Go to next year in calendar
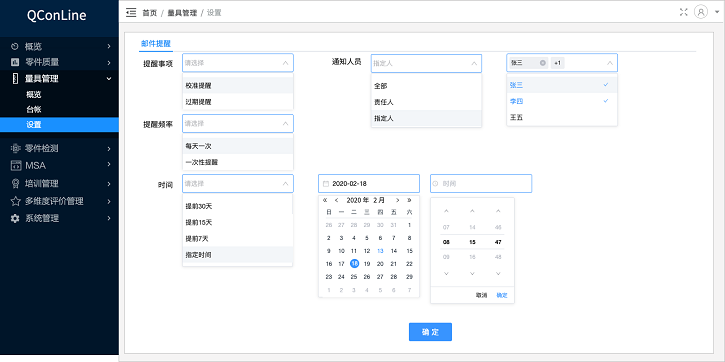 coord(409,200)
